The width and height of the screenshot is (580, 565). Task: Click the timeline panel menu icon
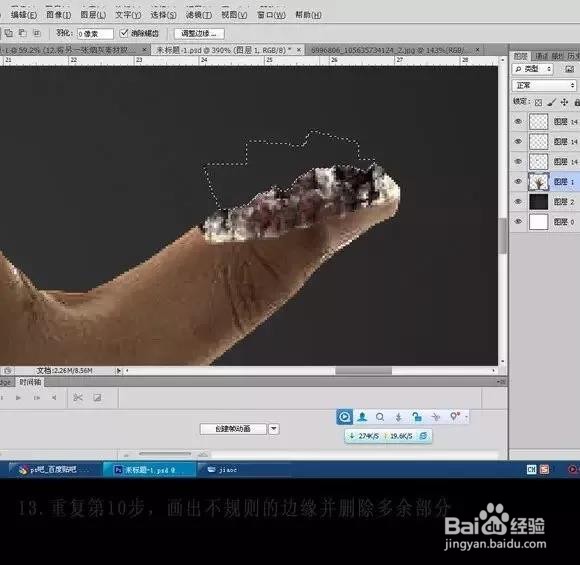(502, 381)
